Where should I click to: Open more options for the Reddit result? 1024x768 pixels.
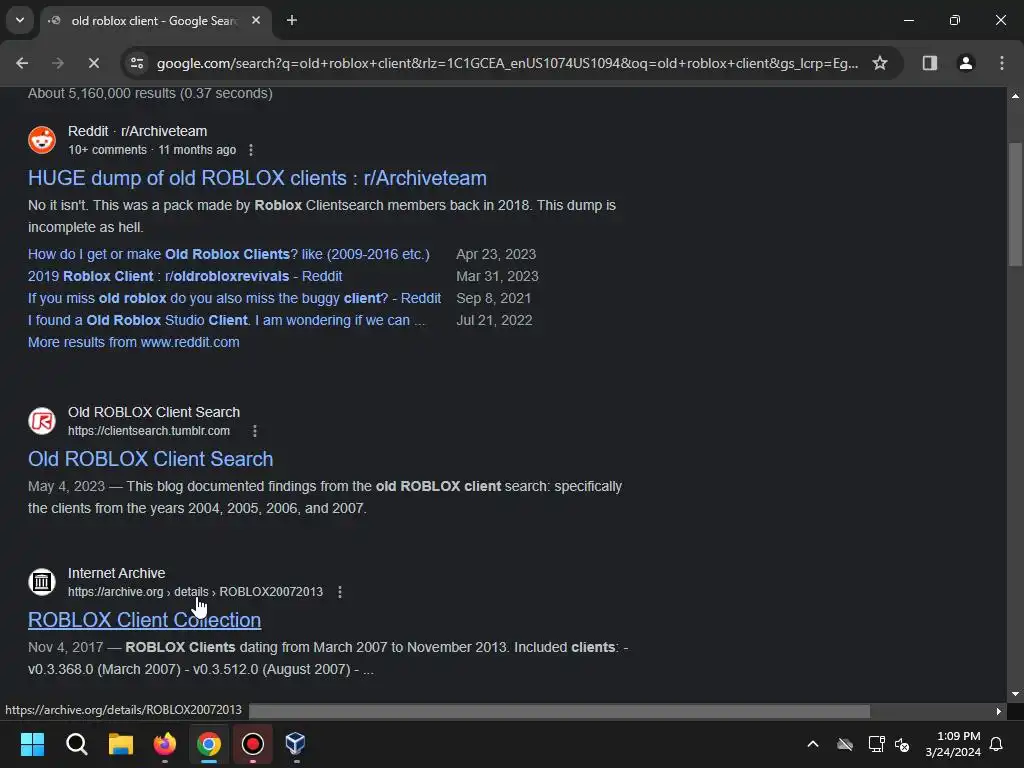251,150
